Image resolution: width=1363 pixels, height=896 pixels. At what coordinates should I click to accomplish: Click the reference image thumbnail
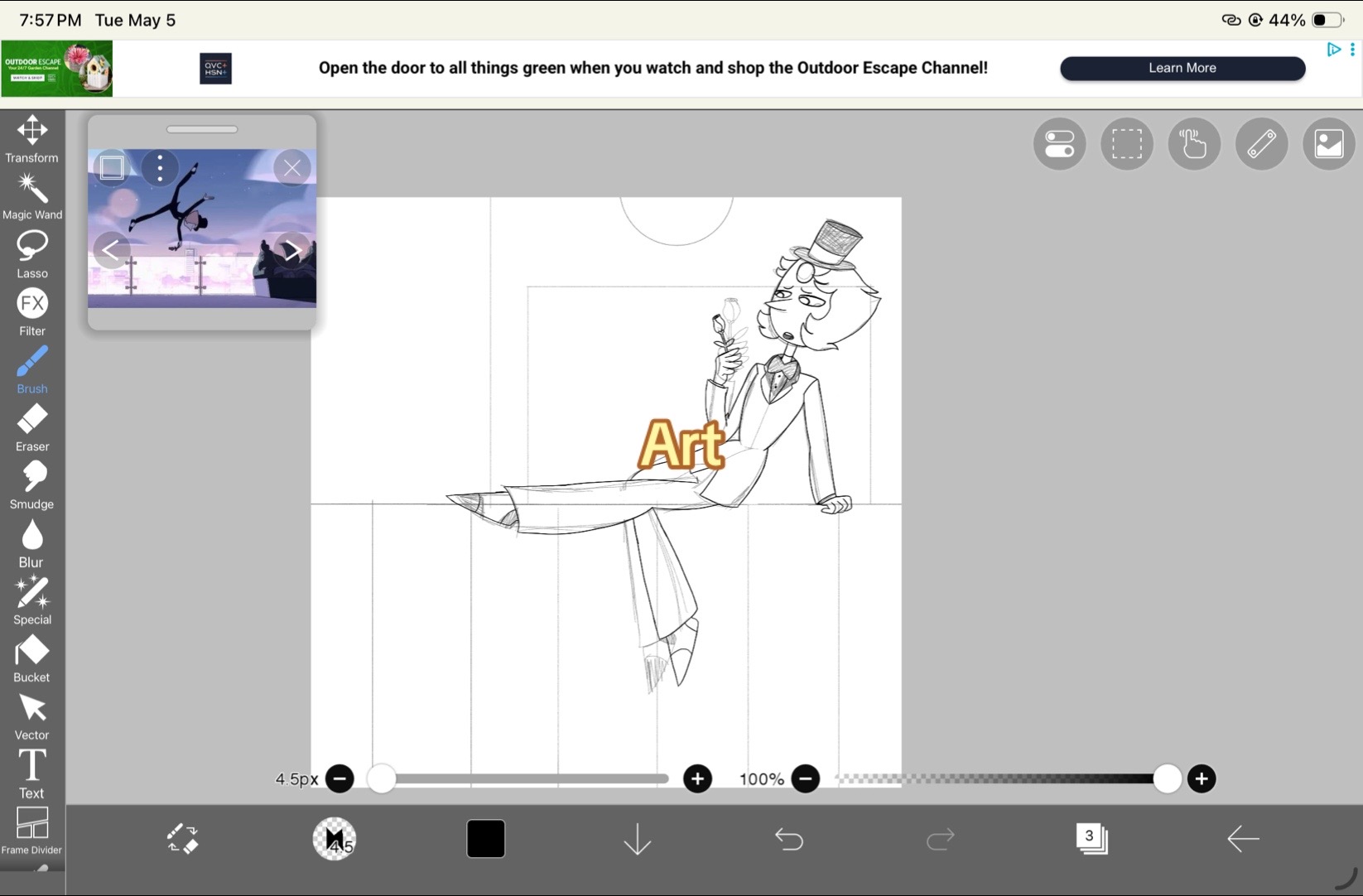click(x=202, y=228)
